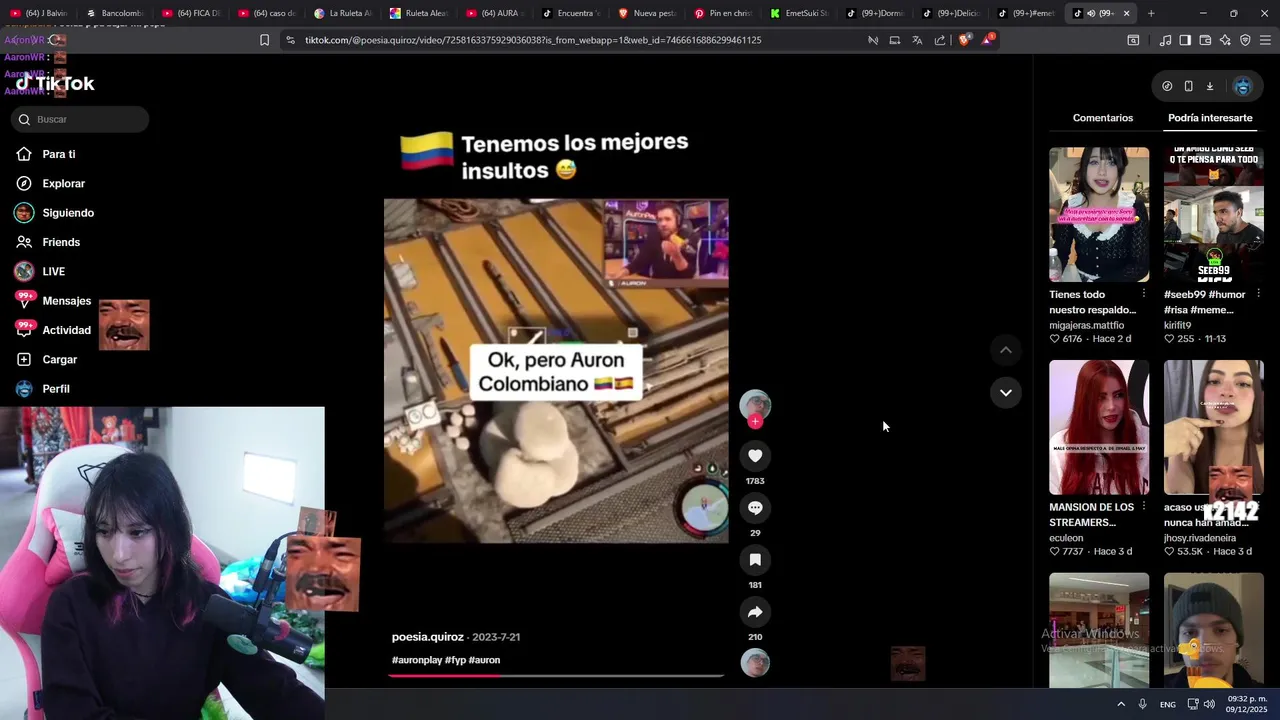Share the video with the arrow icon
This screenshot has width=1280, height=720.
[755, 612]
